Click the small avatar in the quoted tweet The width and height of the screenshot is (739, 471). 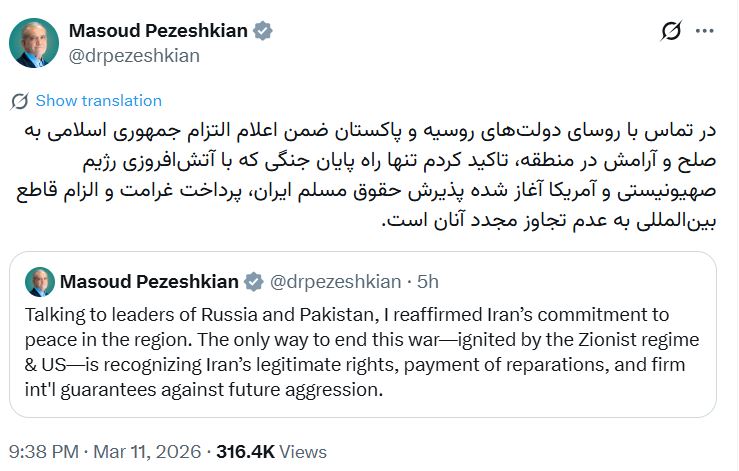pos(39,281)
